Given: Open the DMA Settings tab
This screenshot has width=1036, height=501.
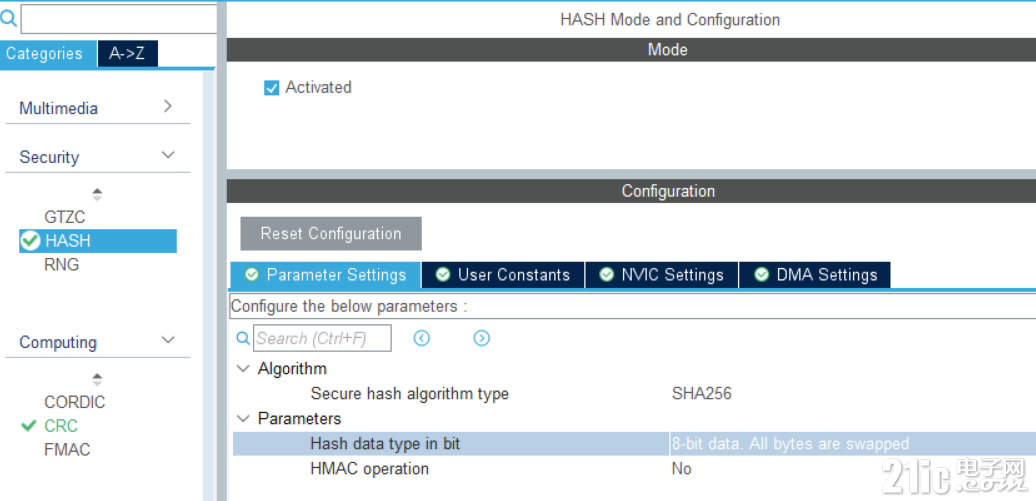Looking at the screenshot, I should [815, 275].
